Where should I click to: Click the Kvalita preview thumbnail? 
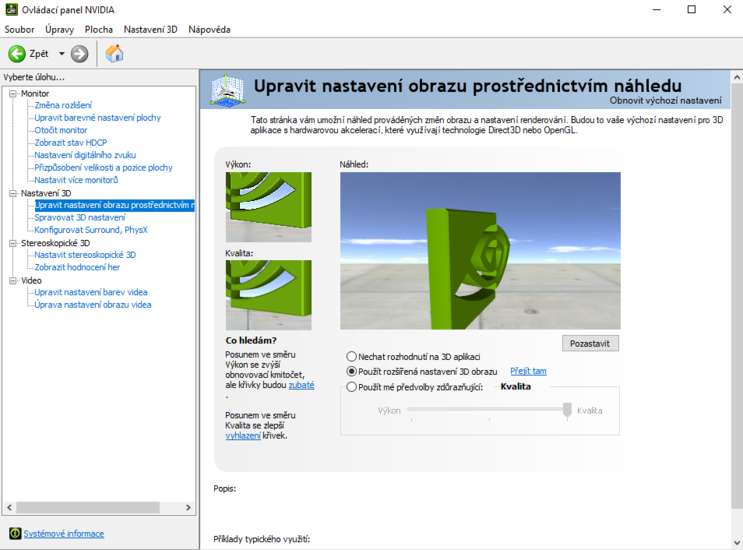(x=269, y=295)
